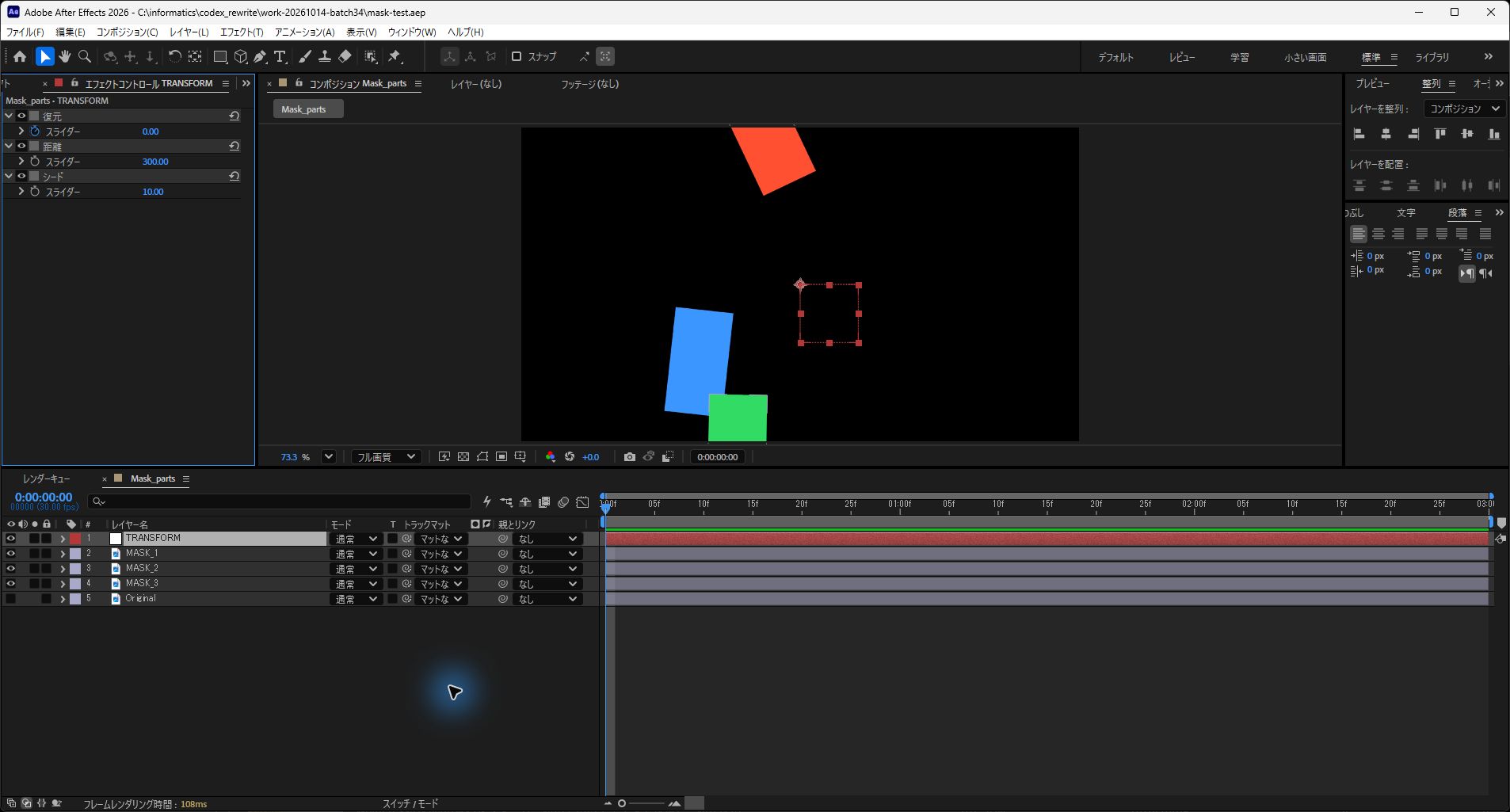Click the スイッチ / モード toggle button
Viewport: 1510px width, 812px height.
click(x=410, y=804)
